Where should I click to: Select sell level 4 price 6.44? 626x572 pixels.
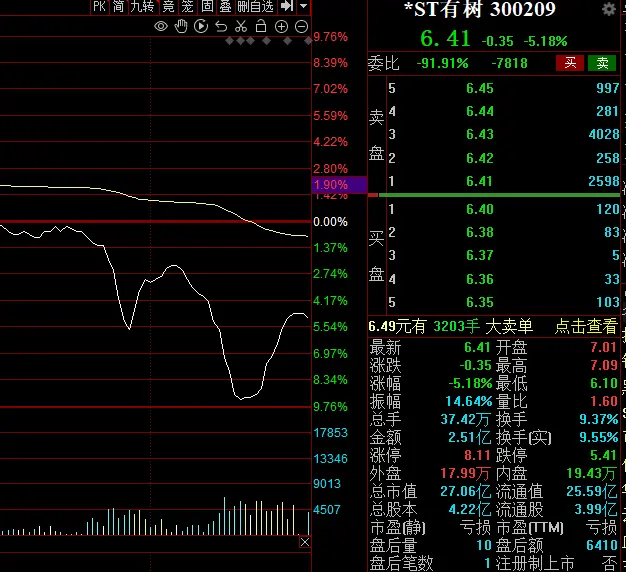pyautogui.click(x=479, y=111)
